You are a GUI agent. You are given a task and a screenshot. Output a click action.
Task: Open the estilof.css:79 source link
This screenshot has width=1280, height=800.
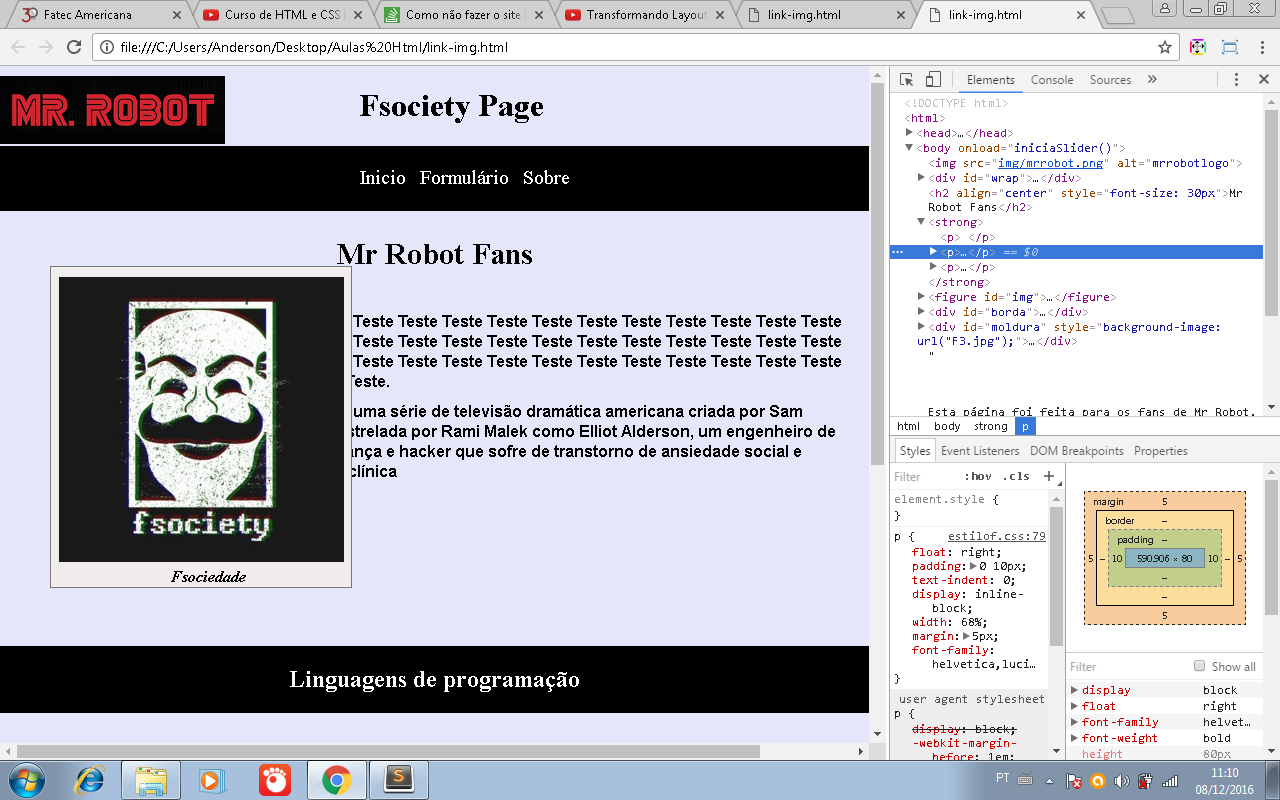click(x=996, y=536)
